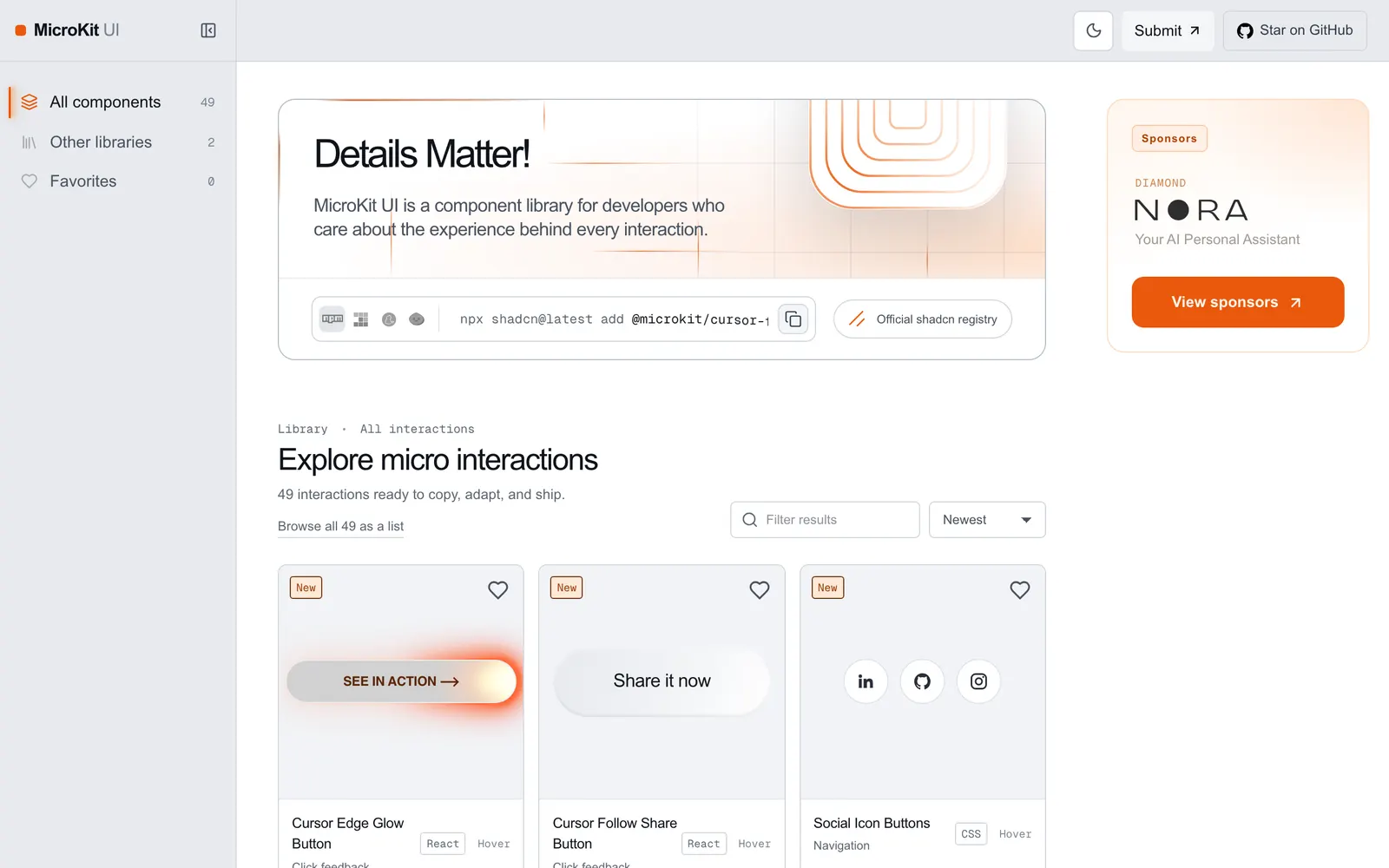Click the DIAMOND sponsor tier label
1389x868 pixels.
click(1161, 183)
